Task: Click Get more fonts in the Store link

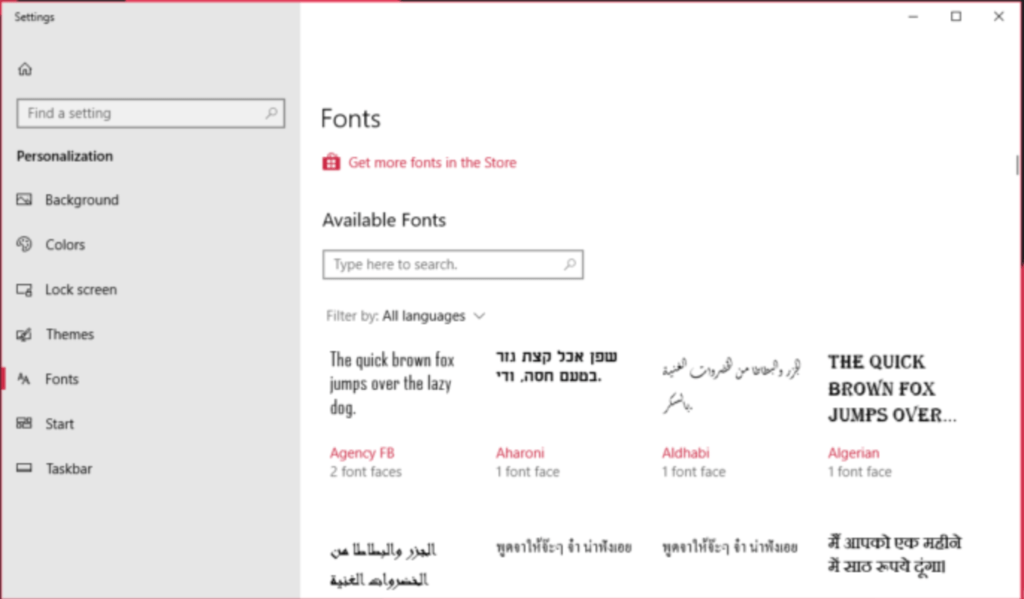Action: [x=432, y=163]
